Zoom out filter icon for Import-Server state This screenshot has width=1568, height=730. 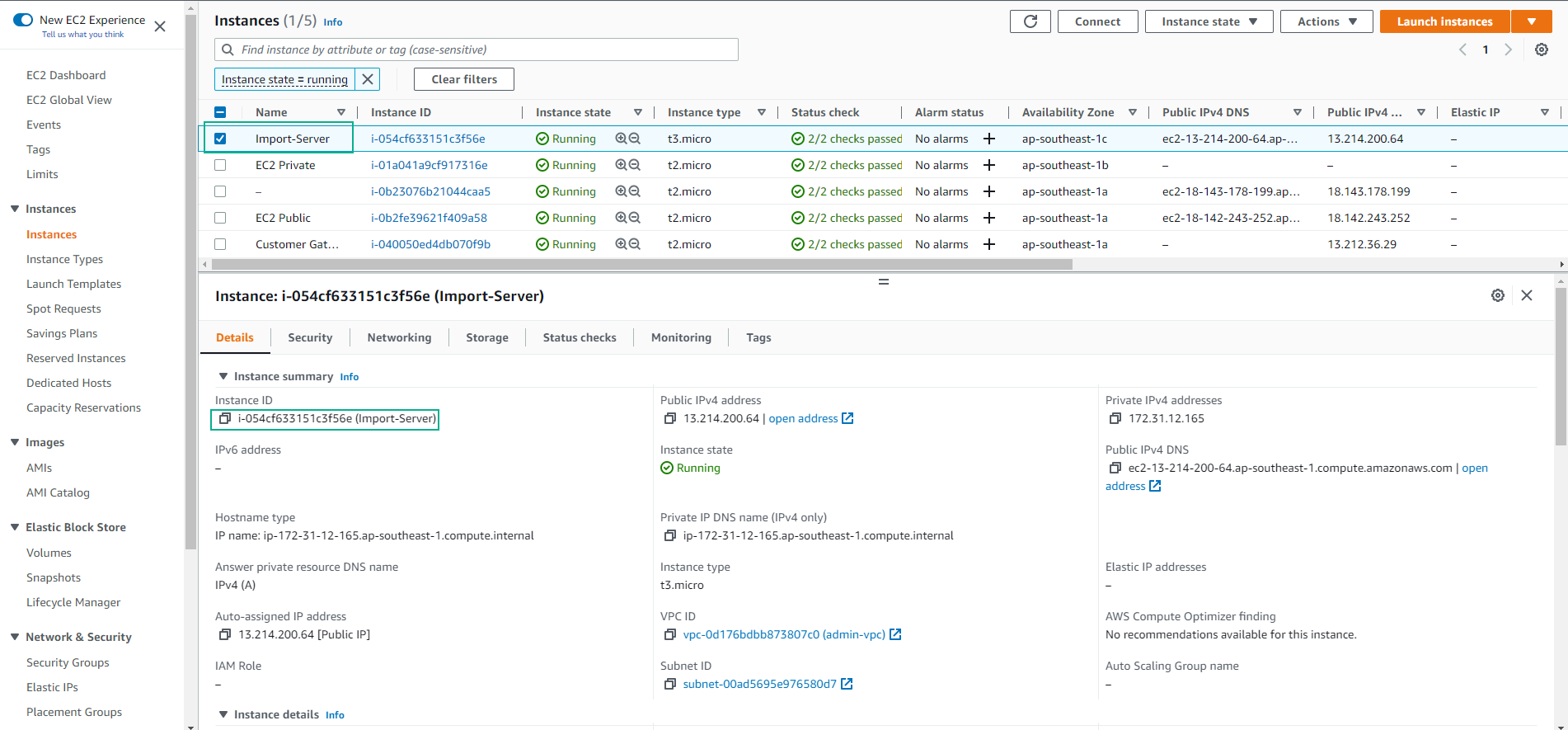tap(635, 139)
